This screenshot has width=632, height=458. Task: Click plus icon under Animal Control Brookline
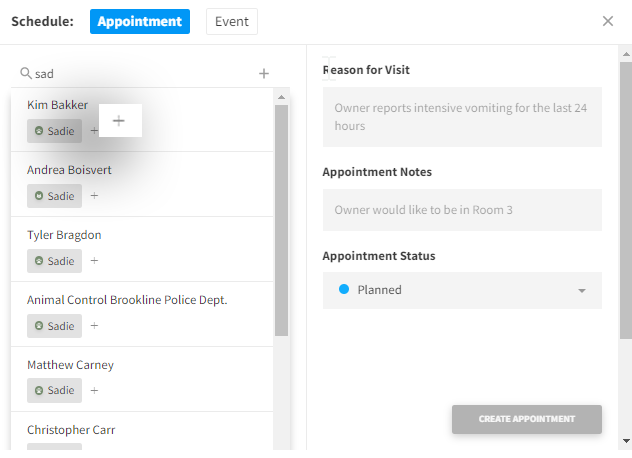pyautogui.click(x=95, y=326)
